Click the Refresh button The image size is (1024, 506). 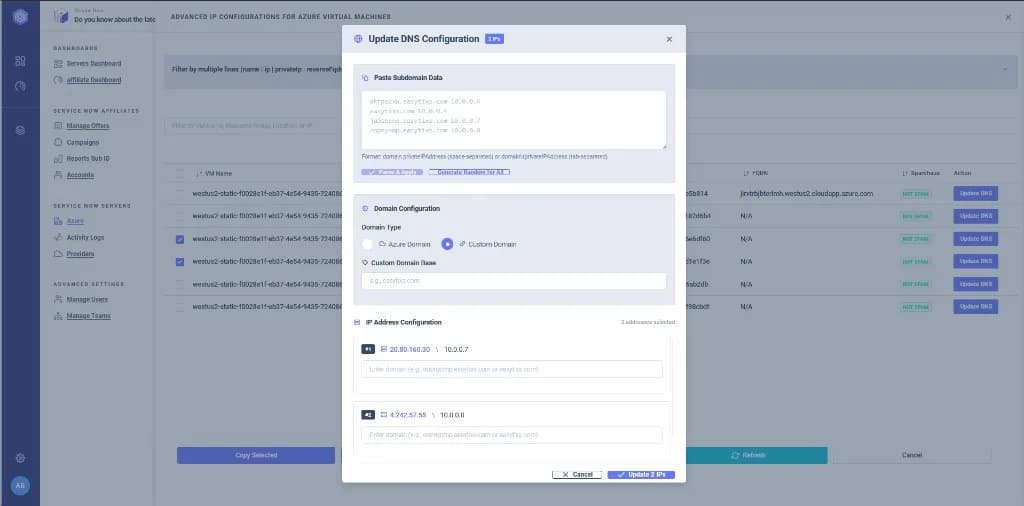750,455
